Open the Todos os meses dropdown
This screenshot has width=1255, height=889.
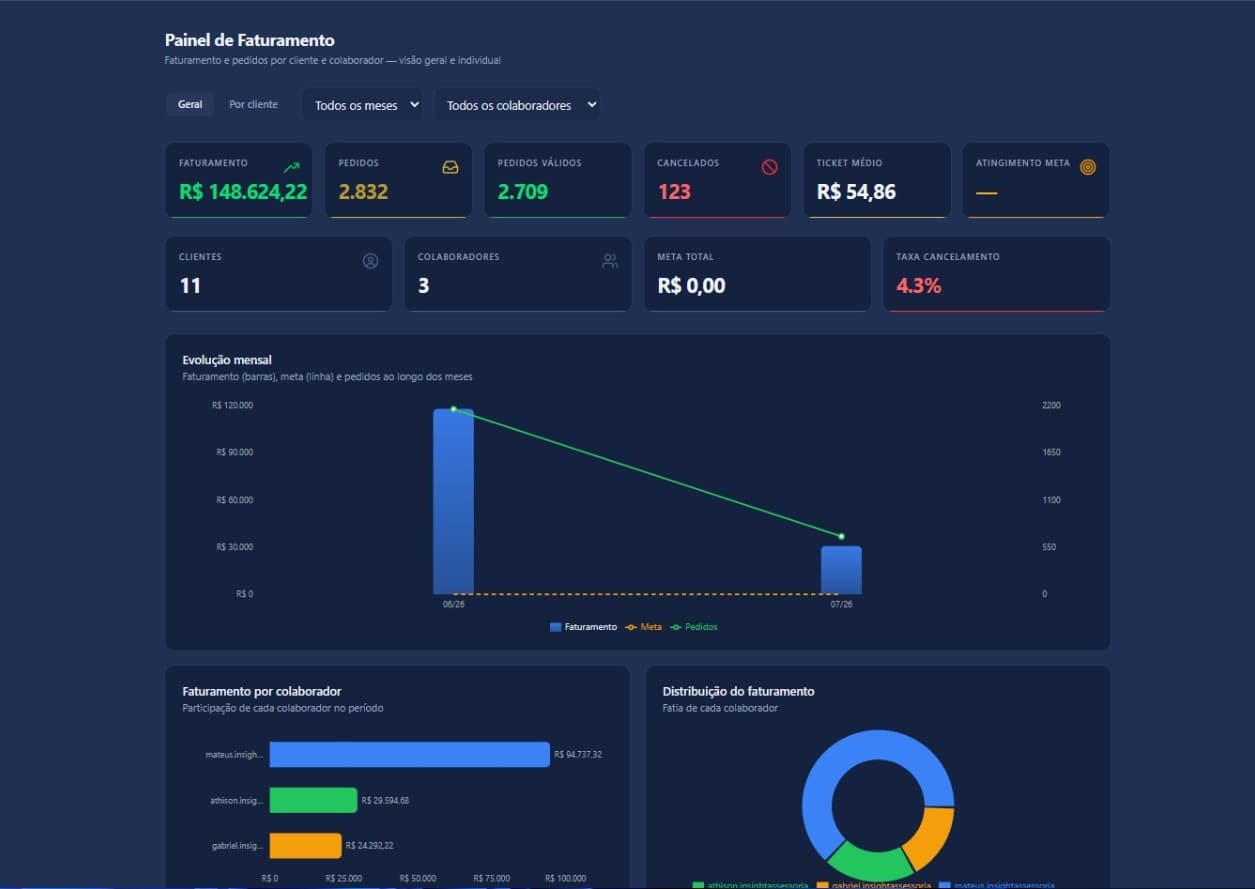click(x=362, y=105)
